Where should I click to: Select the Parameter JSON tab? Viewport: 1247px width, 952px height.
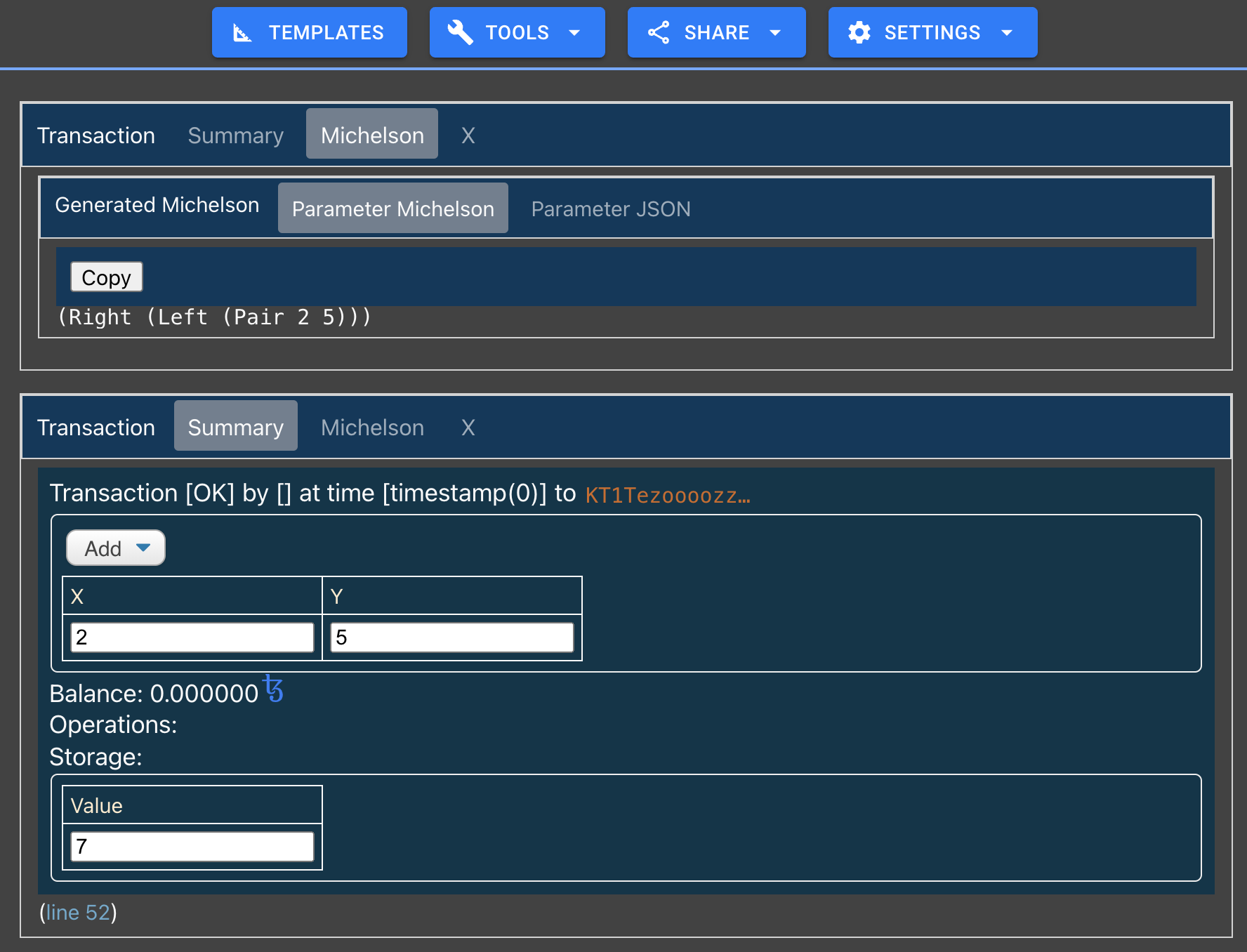point(610,209)
